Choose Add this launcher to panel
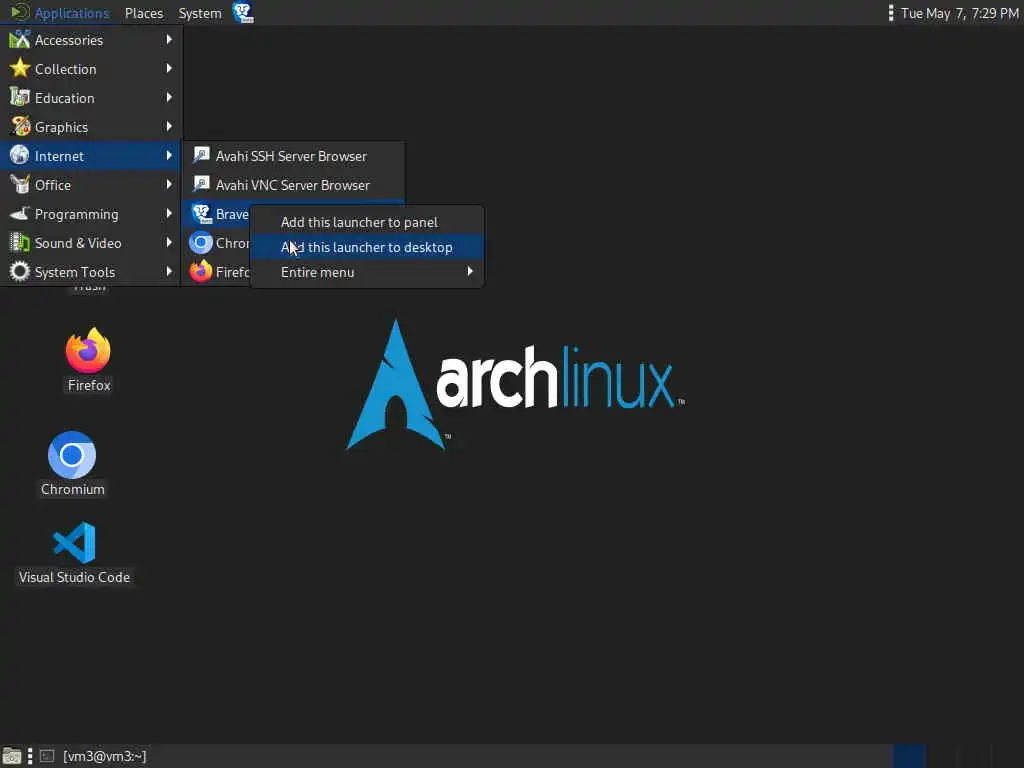Viewport: 1024px width, 768px height. 367,222
